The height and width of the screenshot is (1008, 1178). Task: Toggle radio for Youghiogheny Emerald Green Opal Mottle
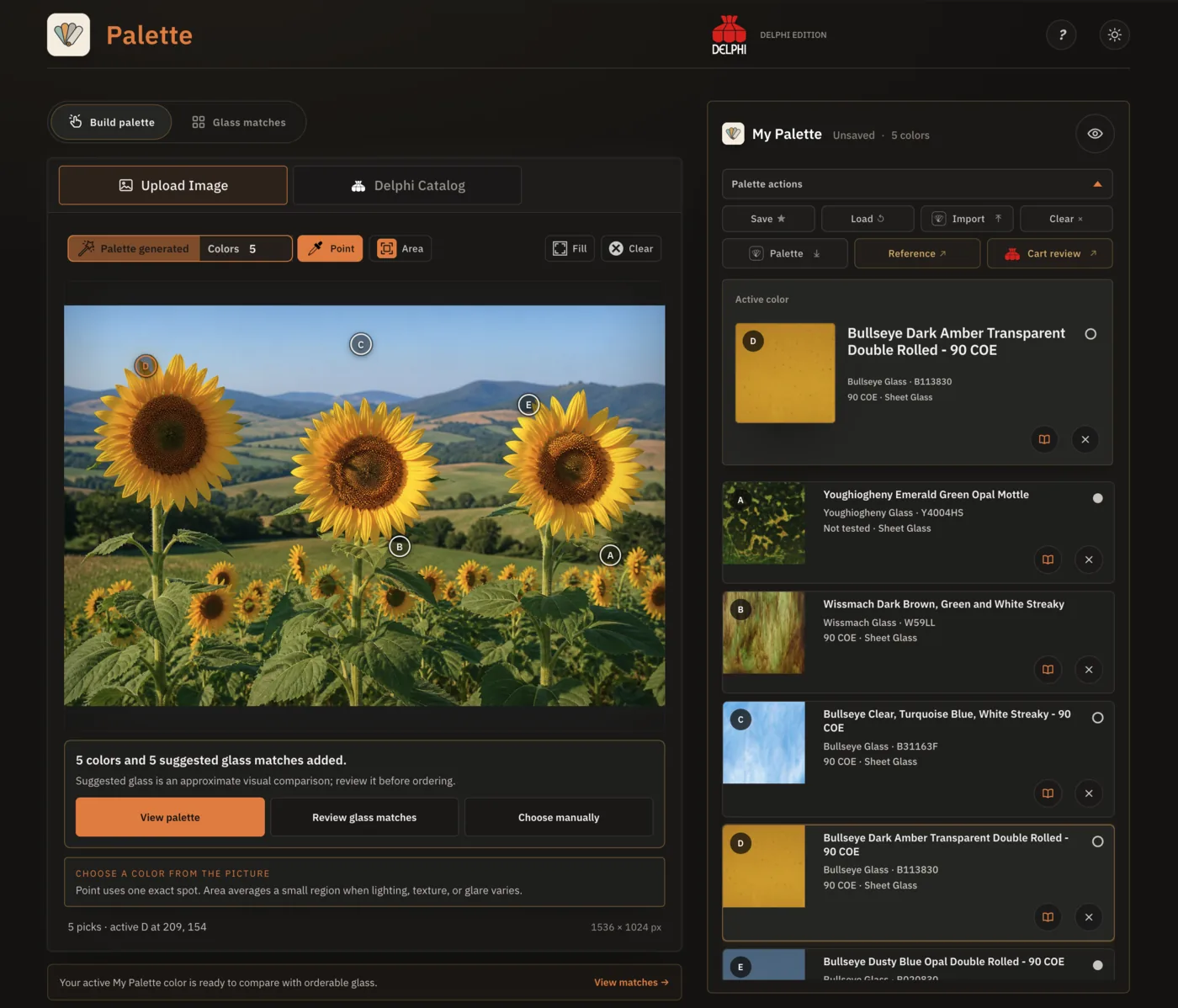tap(1097, 498)
